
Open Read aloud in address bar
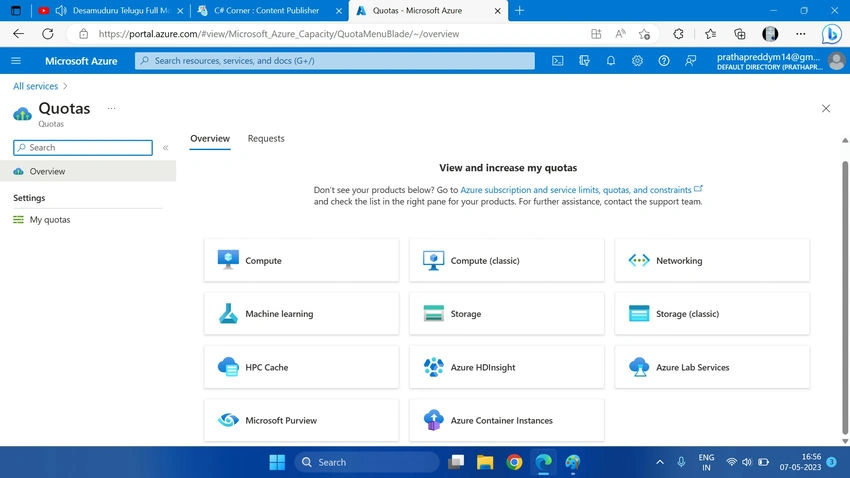pyautogui.click(x=620, y=34)
